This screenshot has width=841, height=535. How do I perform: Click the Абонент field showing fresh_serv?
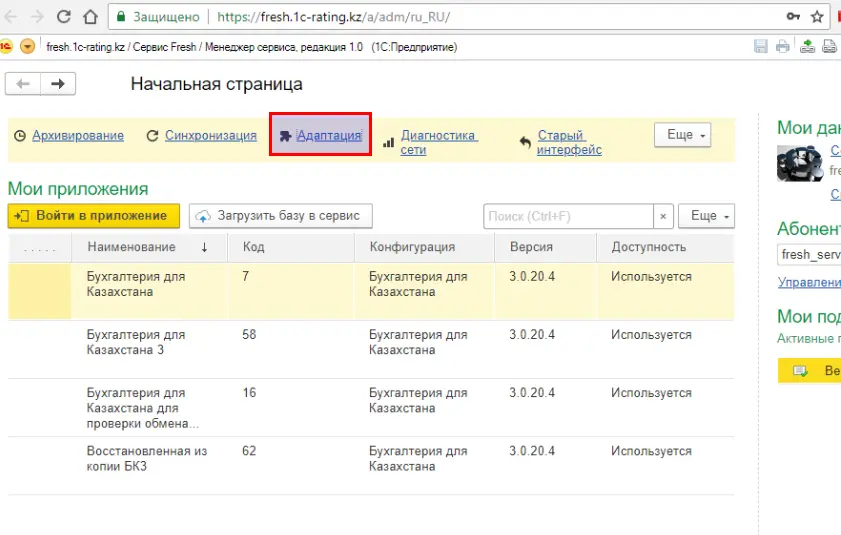[809, 254]
